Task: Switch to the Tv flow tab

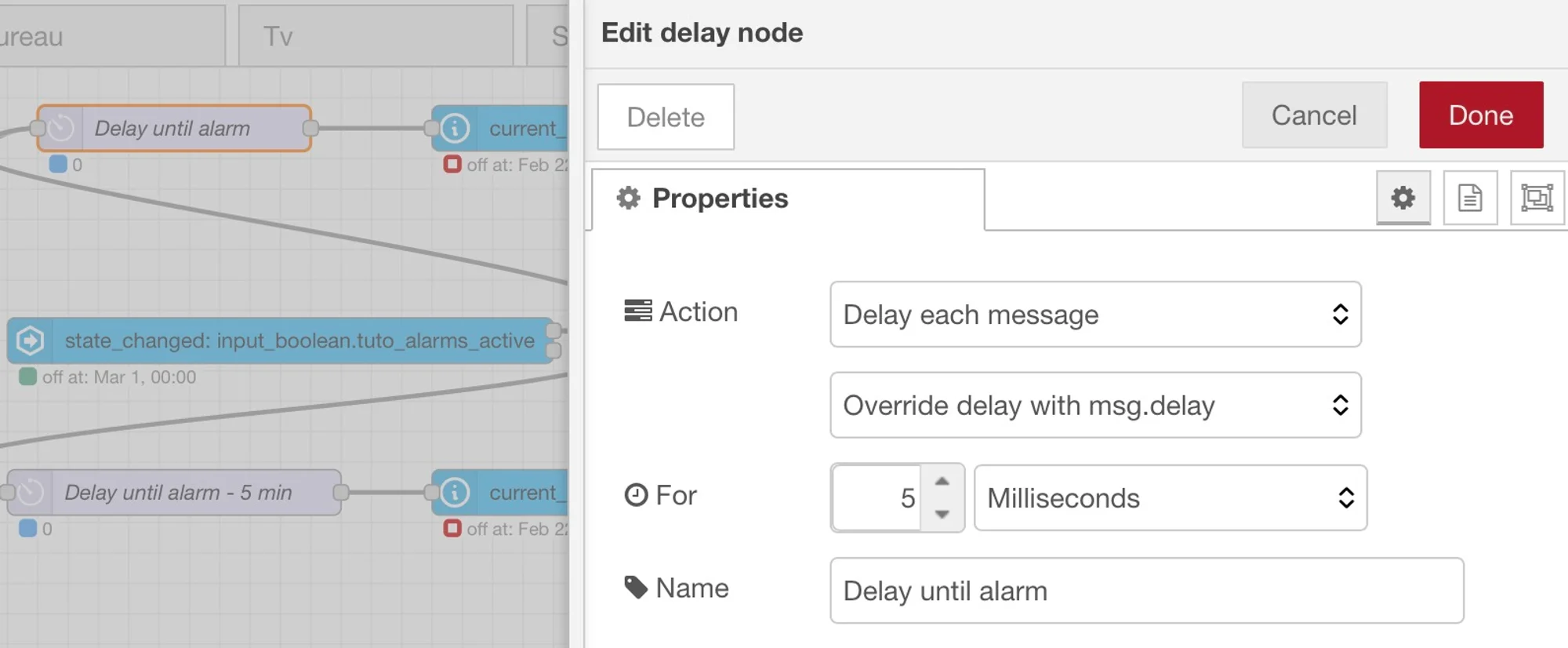Action: [x=375, y=36]
